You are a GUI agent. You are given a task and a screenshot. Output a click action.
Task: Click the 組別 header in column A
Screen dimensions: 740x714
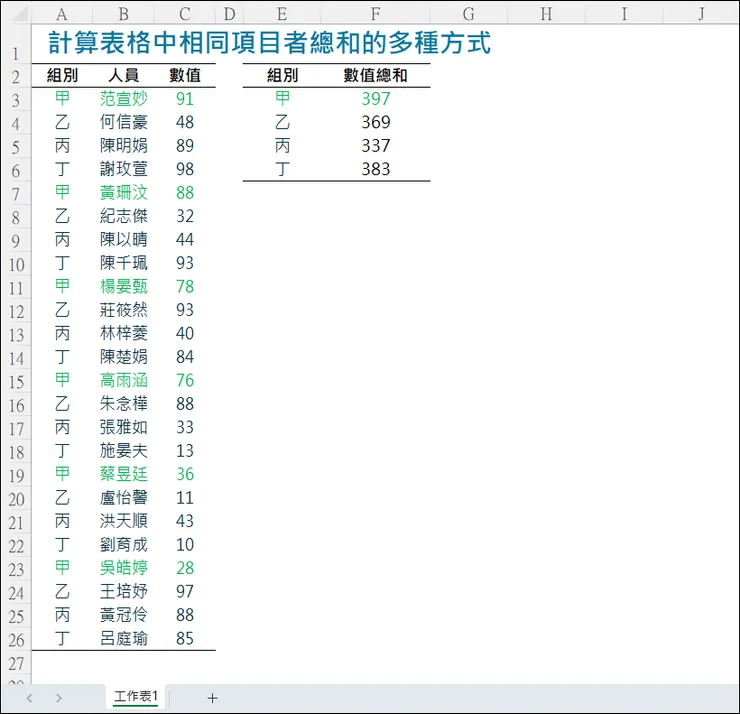tap(62, 76)
